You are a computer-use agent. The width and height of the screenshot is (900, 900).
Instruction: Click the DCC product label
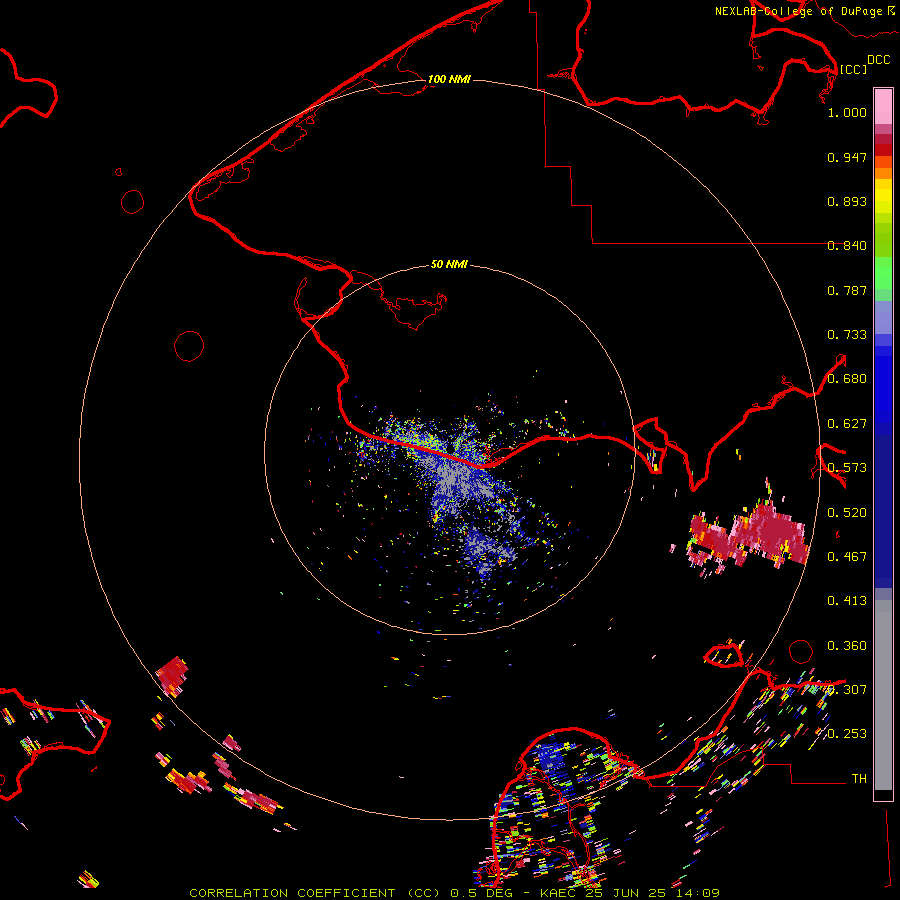(878, 60)
